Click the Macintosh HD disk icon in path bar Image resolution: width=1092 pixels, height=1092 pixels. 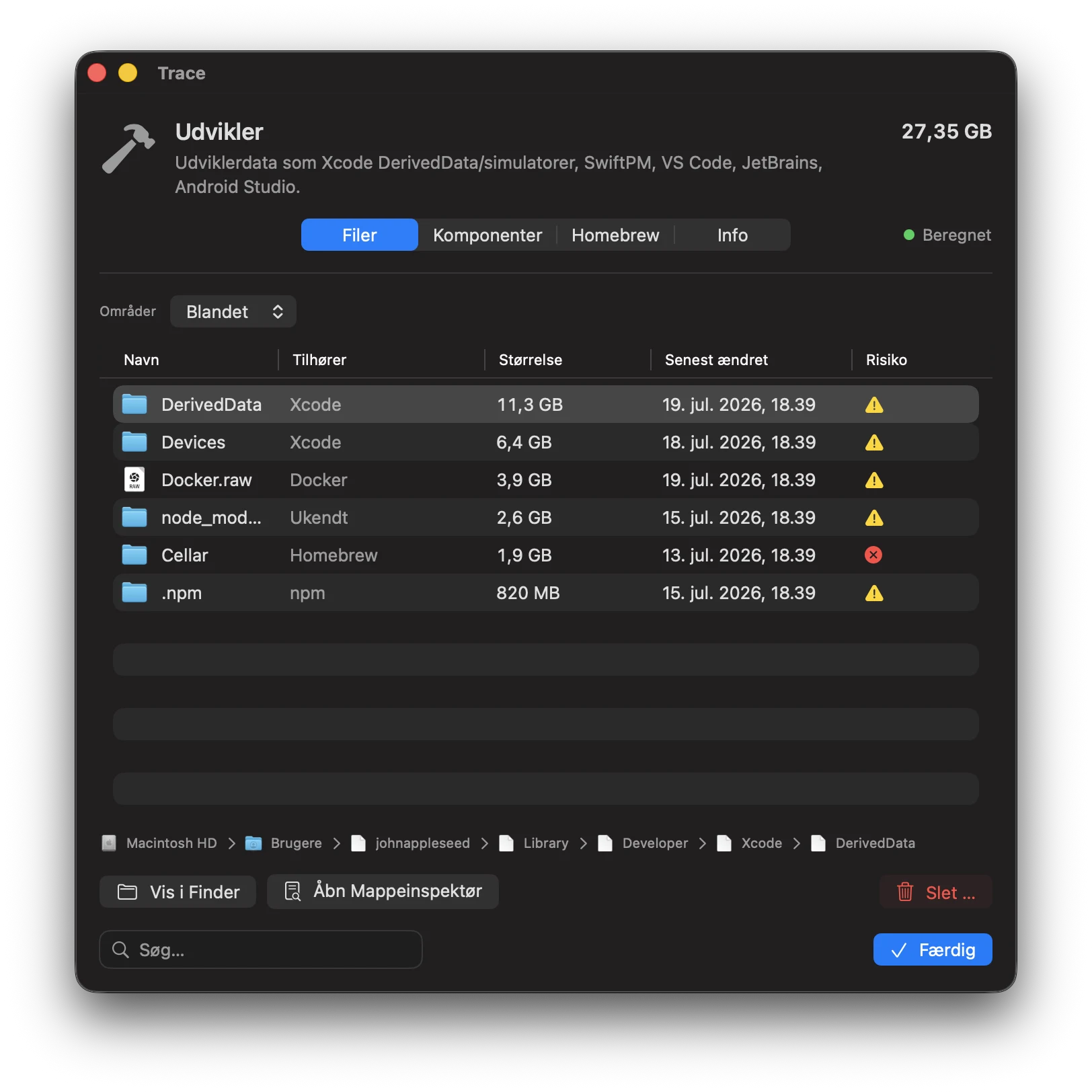(109, 843)
